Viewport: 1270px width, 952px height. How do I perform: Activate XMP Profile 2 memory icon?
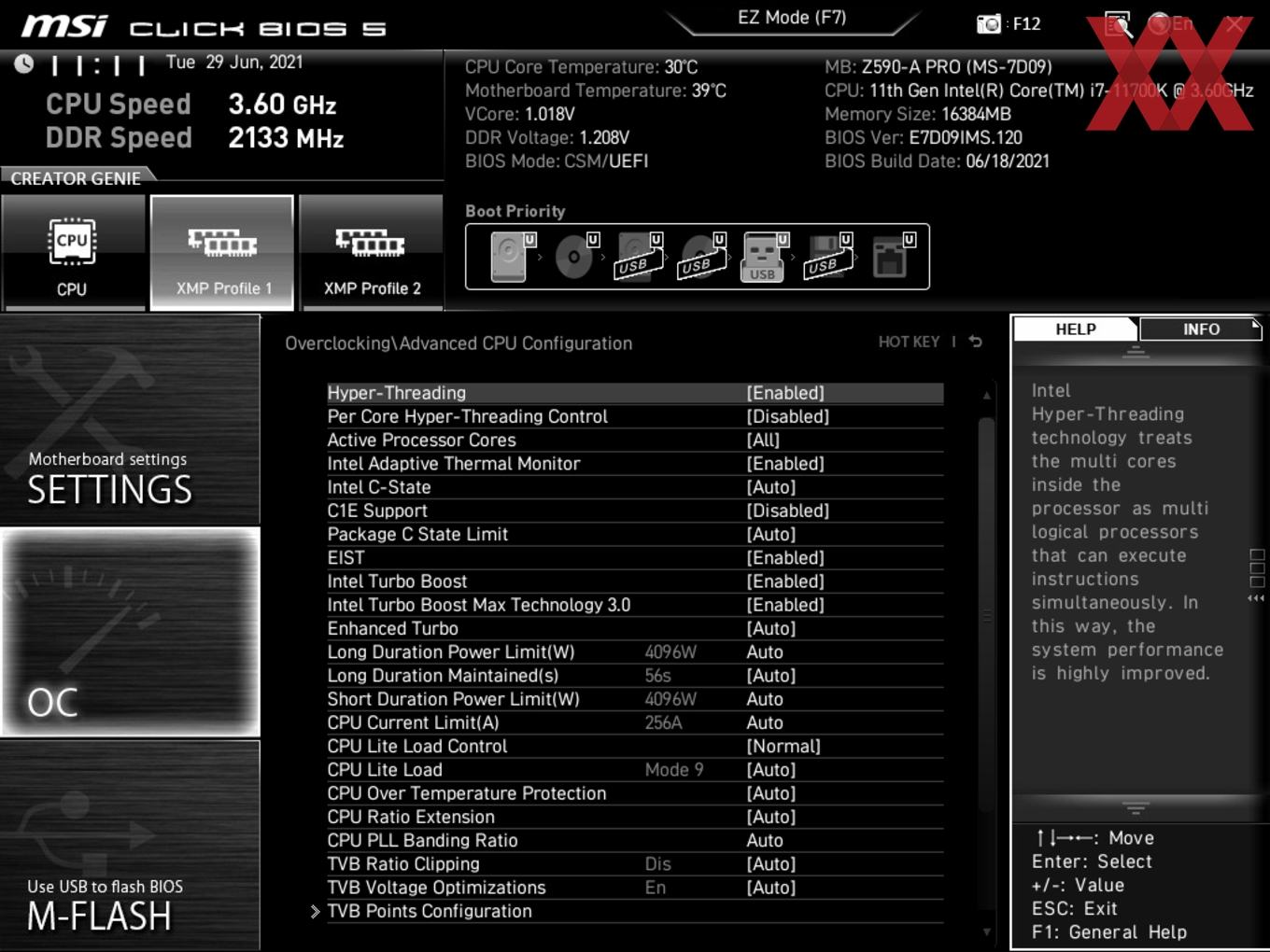(x=371, y=253)
